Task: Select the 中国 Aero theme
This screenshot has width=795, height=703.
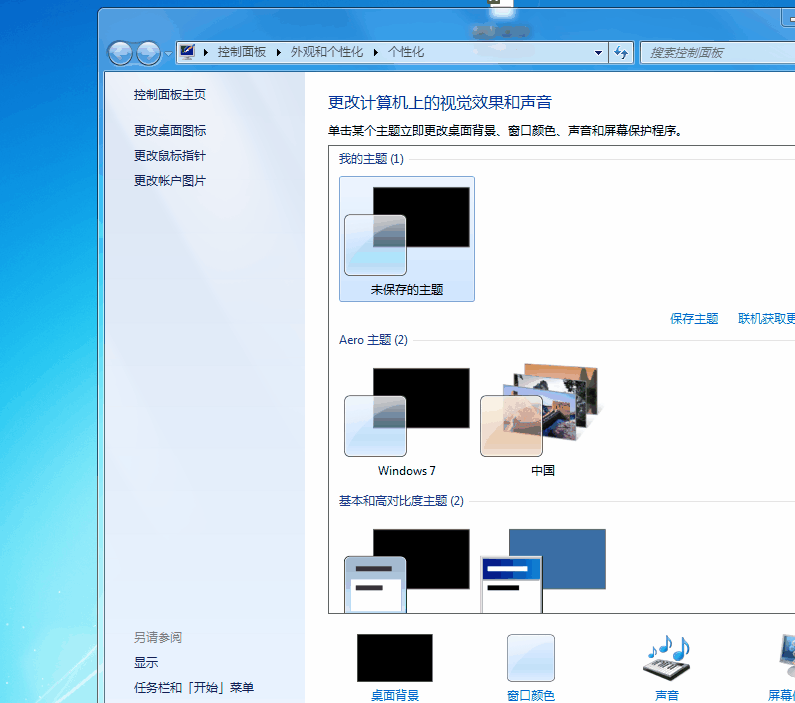Action: click(x=543, y=421)
